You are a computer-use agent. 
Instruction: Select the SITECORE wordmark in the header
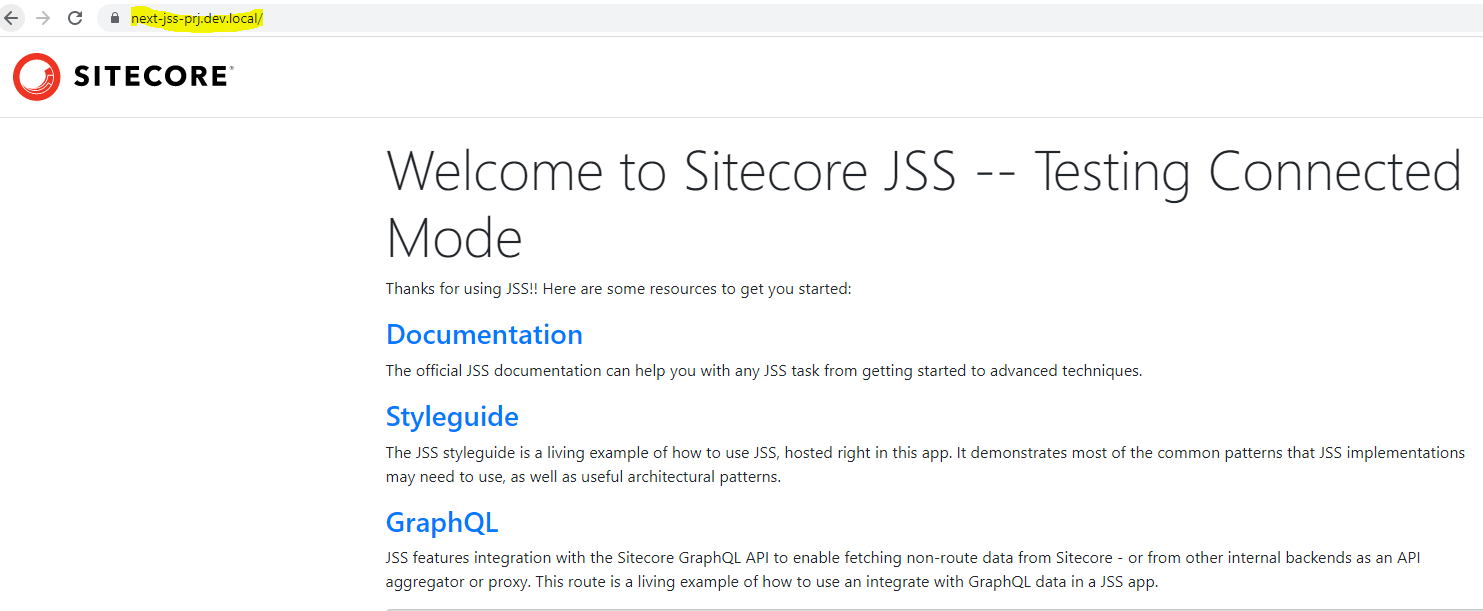click(x=150, y=76)
